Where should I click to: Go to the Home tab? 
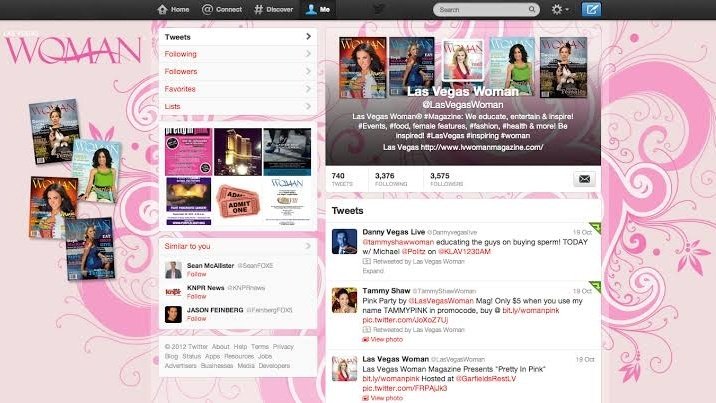coord(173,9)
